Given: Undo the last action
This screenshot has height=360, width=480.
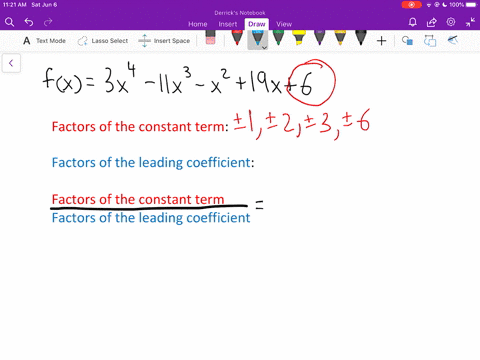Looking at the screenshot, I should point(29,22).
